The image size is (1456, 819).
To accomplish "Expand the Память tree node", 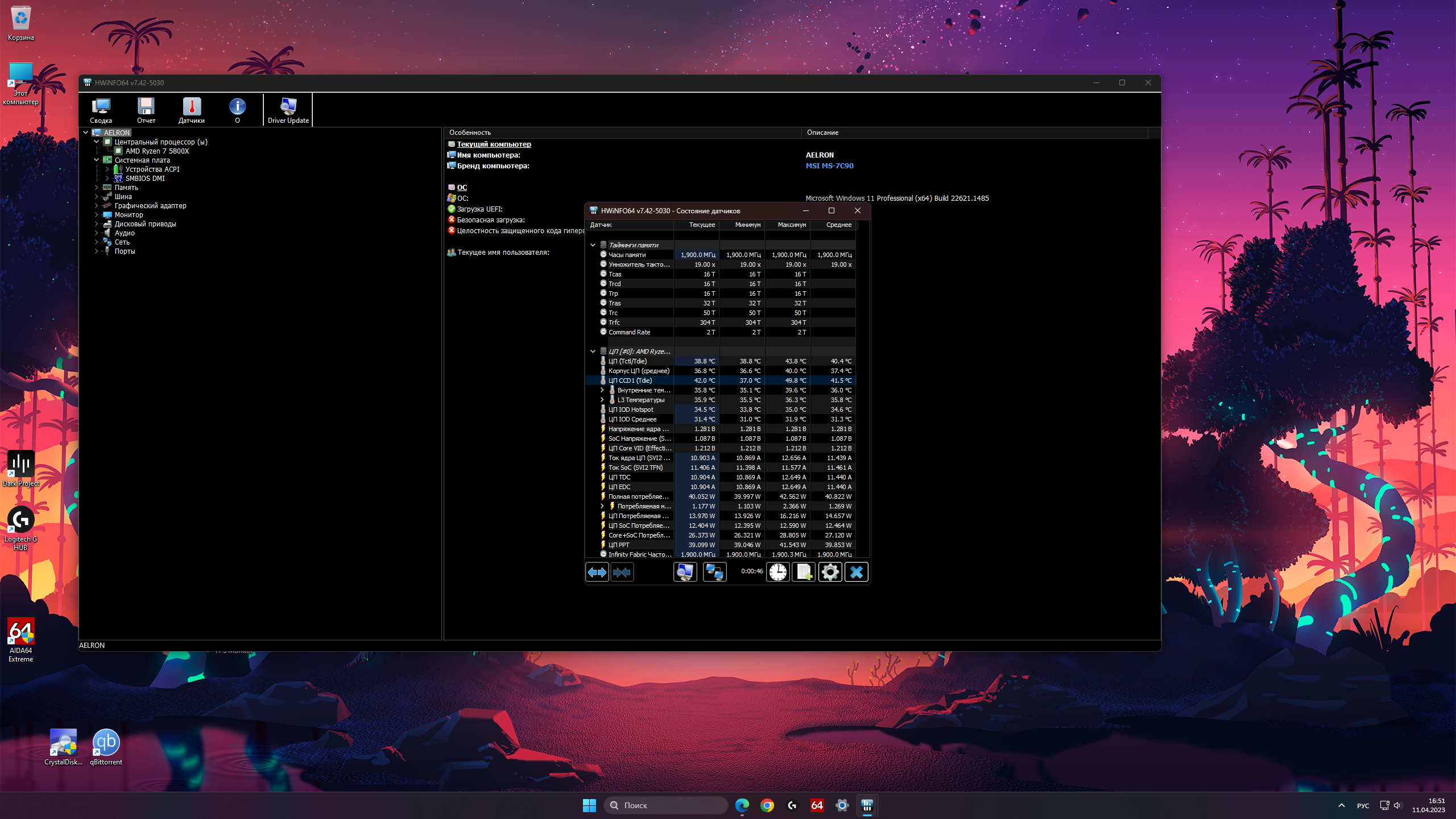I will pos(97,187).
